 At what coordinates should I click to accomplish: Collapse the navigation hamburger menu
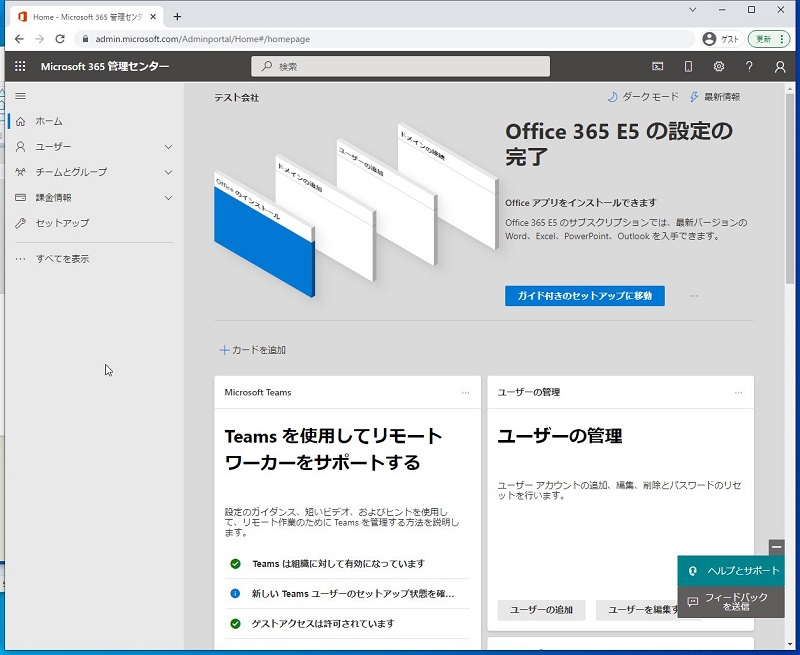[20, 96]
